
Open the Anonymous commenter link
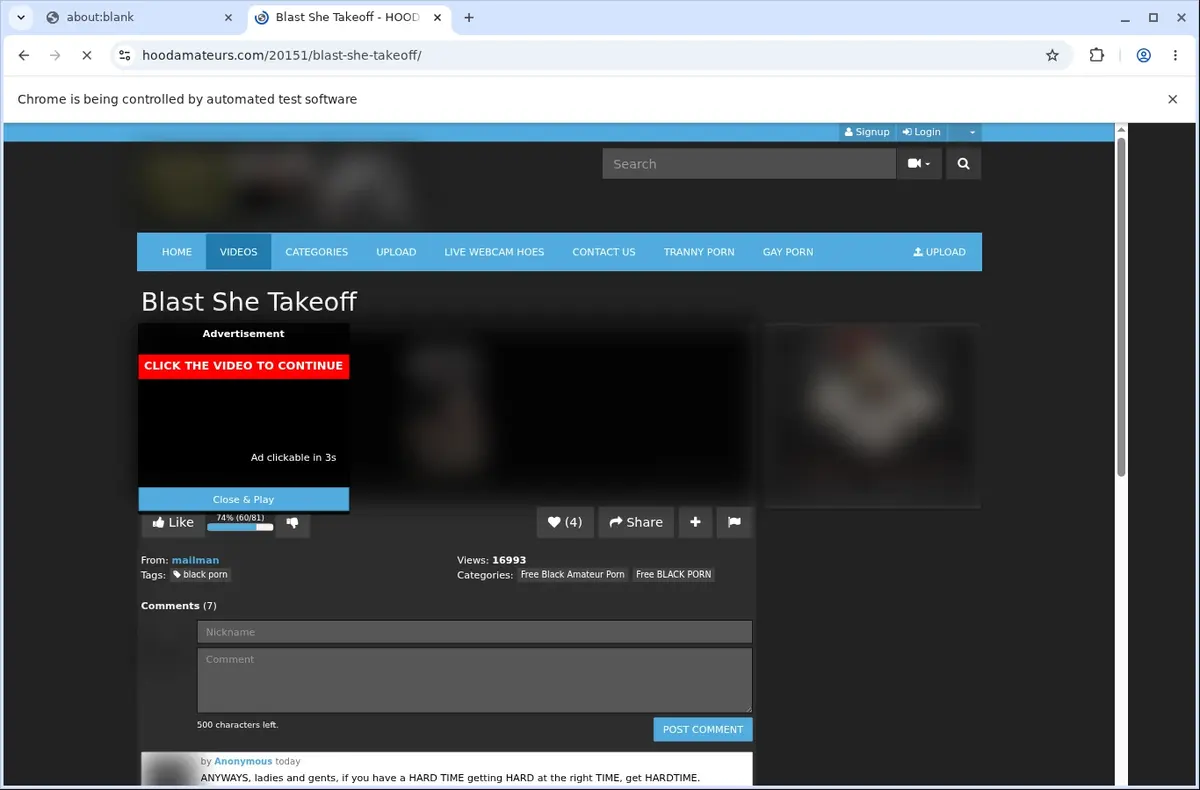243,761
